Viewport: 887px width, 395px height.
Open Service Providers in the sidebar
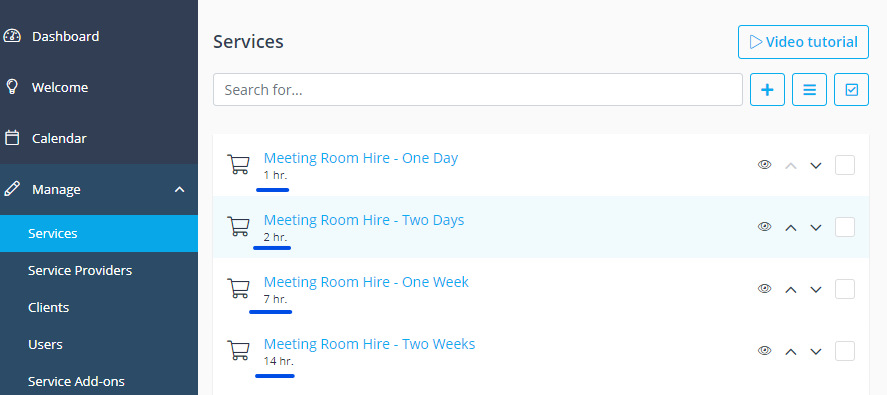80,271
